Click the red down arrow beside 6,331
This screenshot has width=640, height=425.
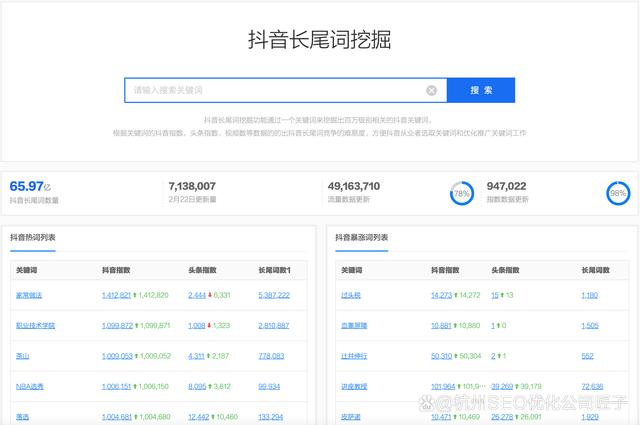210,295
